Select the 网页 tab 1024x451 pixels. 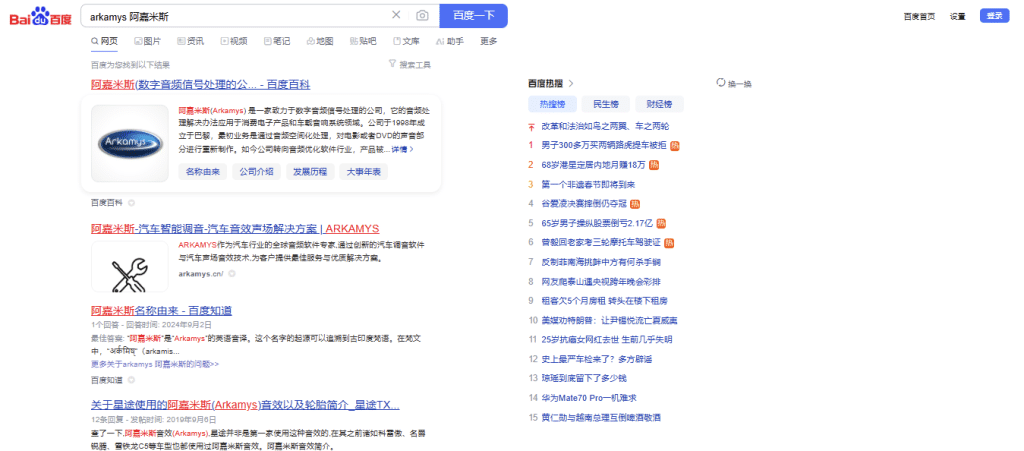pyautogui.click(x=104, y=41)
